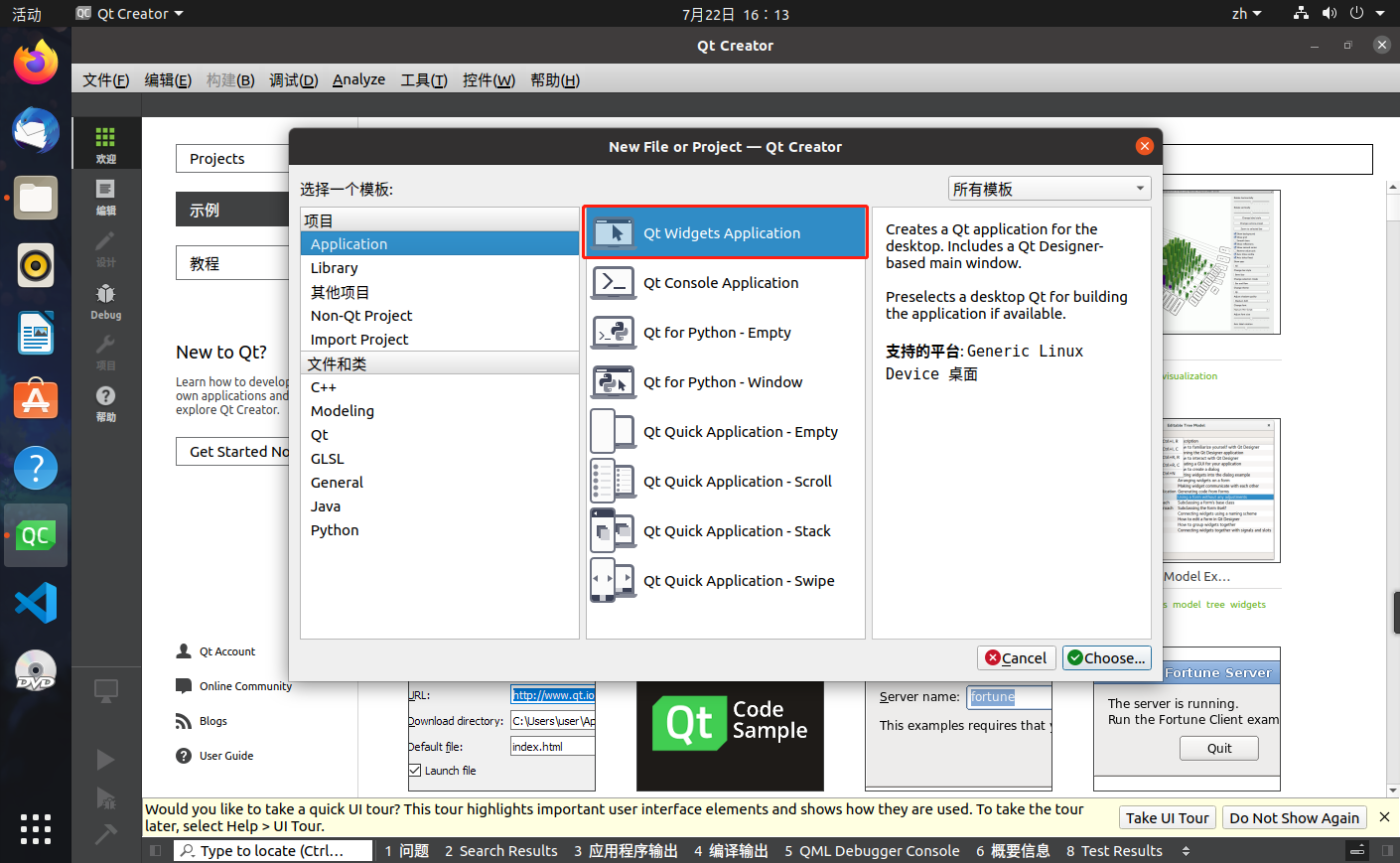Switch to Debug mode icon
1400x863 pixels.
pyautogui.click(x=105, y=300)
